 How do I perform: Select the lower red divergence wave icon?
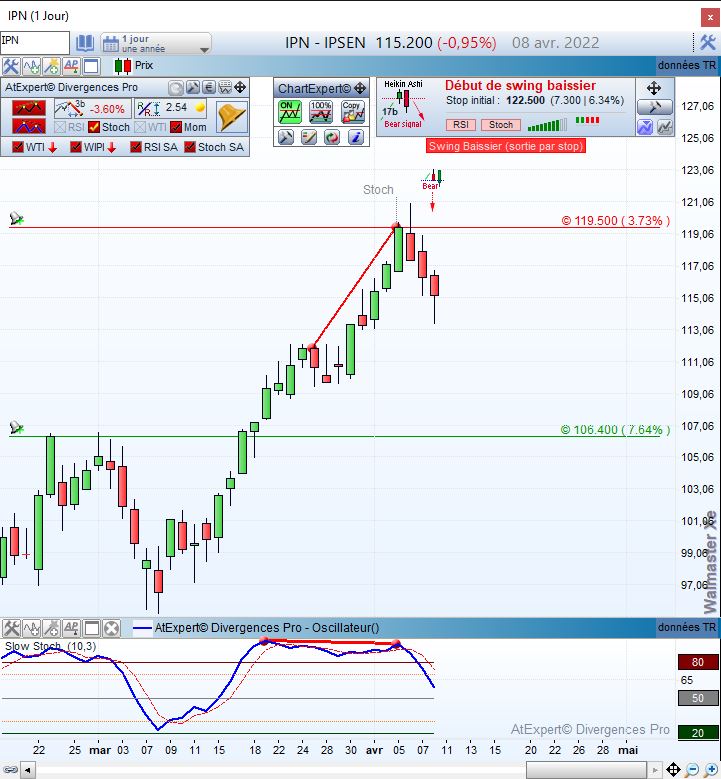(x=29, y=127)
